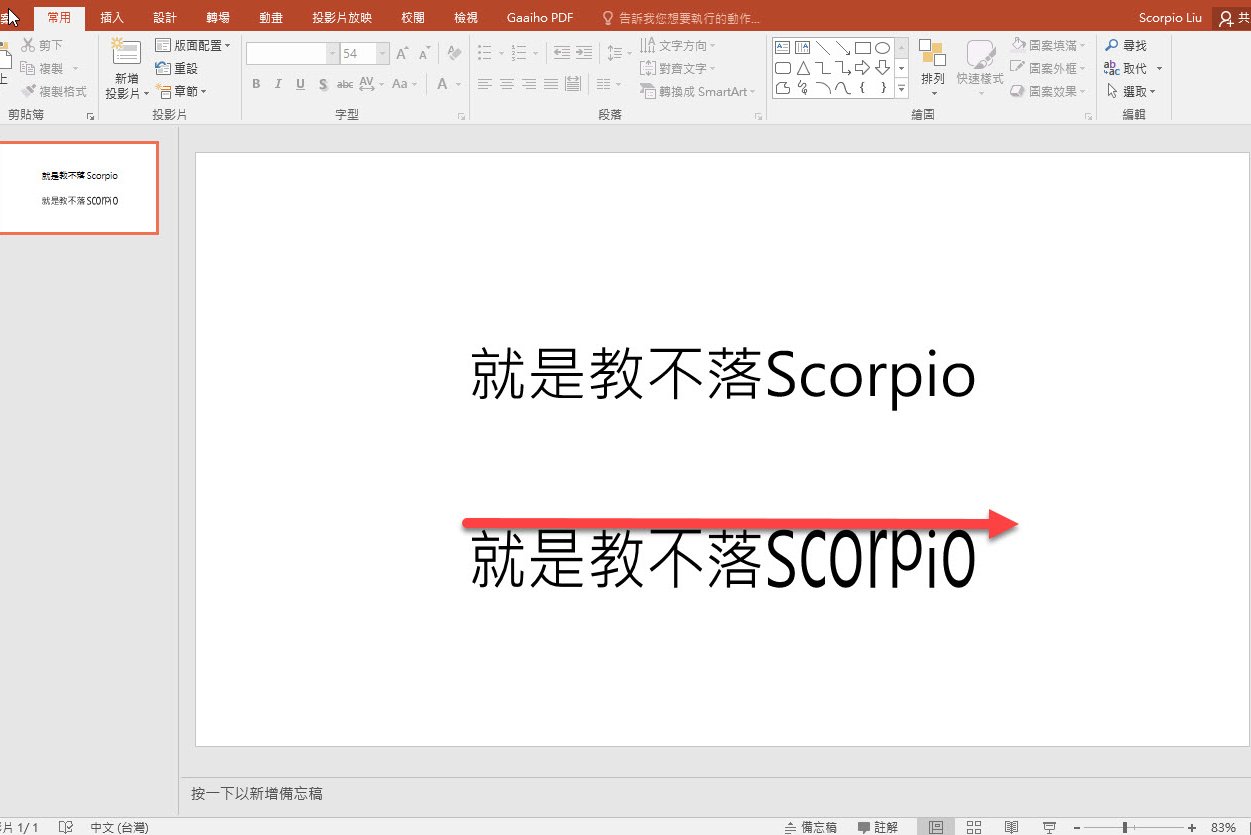The height and width of the screenshot is (835, 1251).
Task: Toggle italic formatting
Action: tap(277, 84)
